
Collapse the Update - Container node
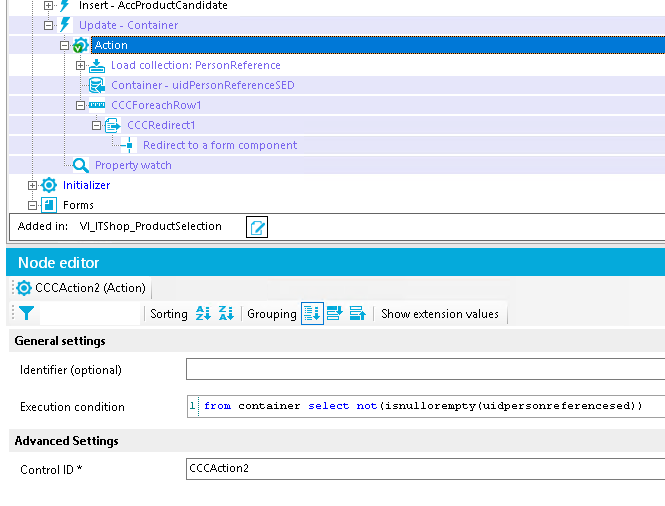pos(48,25)
